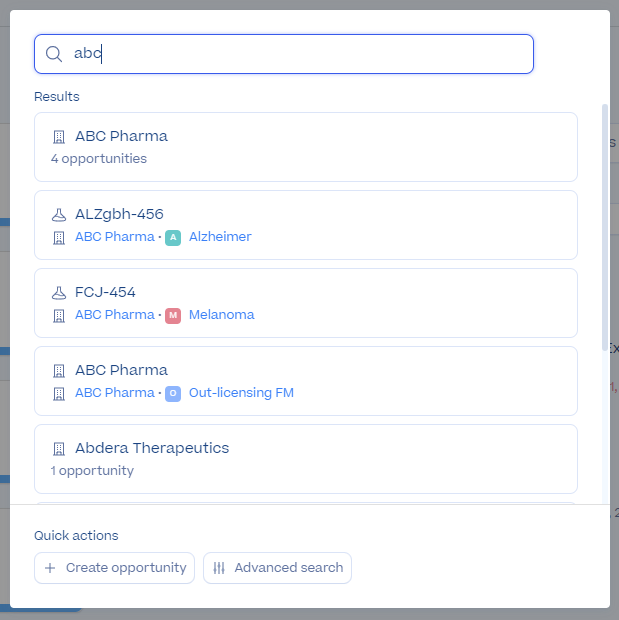
Task: Click the flask icon beside ALZgbh-456
Action: [59, 215]
